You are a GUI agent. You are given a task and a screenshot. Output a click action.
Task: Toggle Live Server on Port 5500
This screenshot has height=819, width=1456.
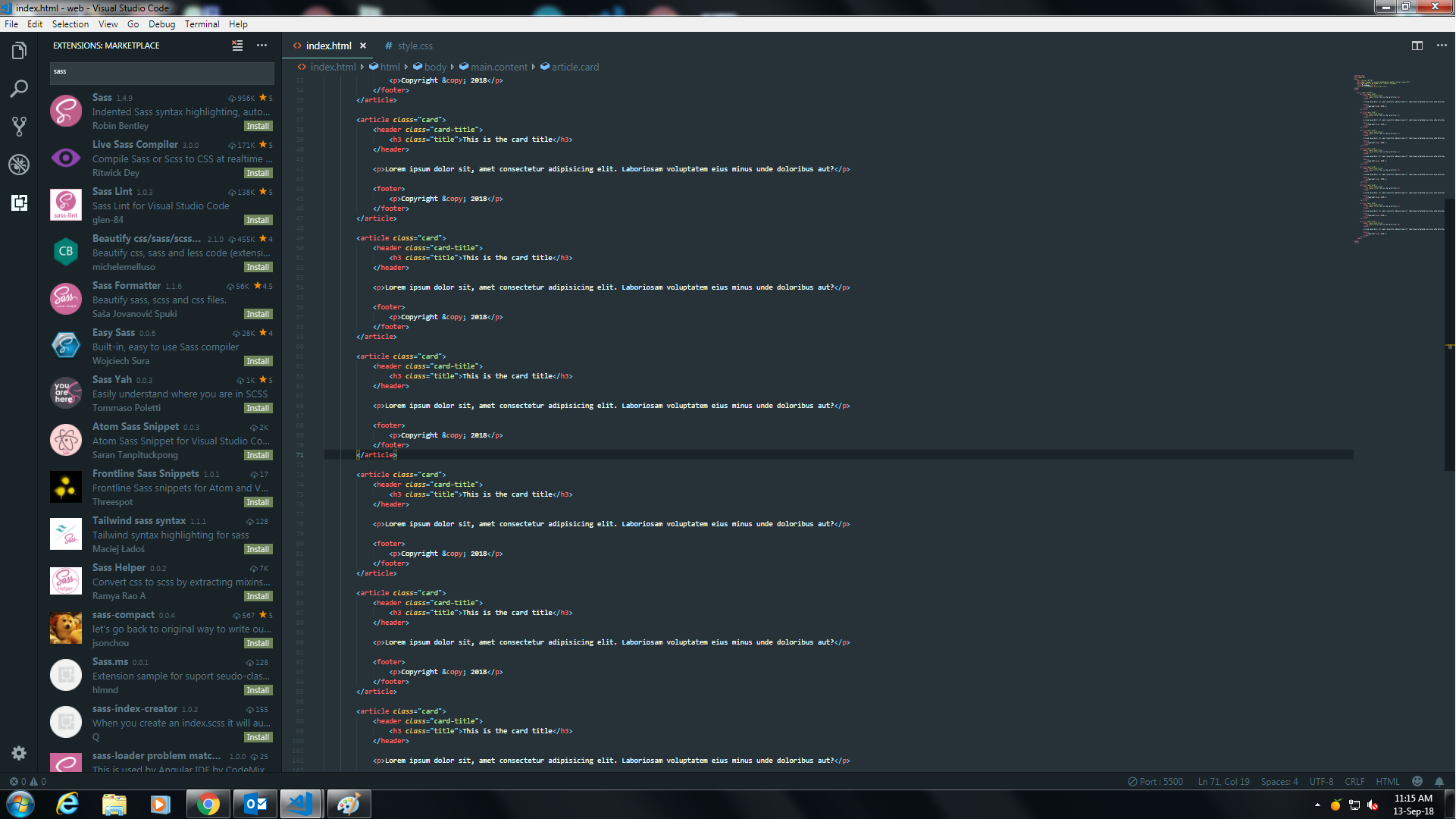tap(1155, 781)
